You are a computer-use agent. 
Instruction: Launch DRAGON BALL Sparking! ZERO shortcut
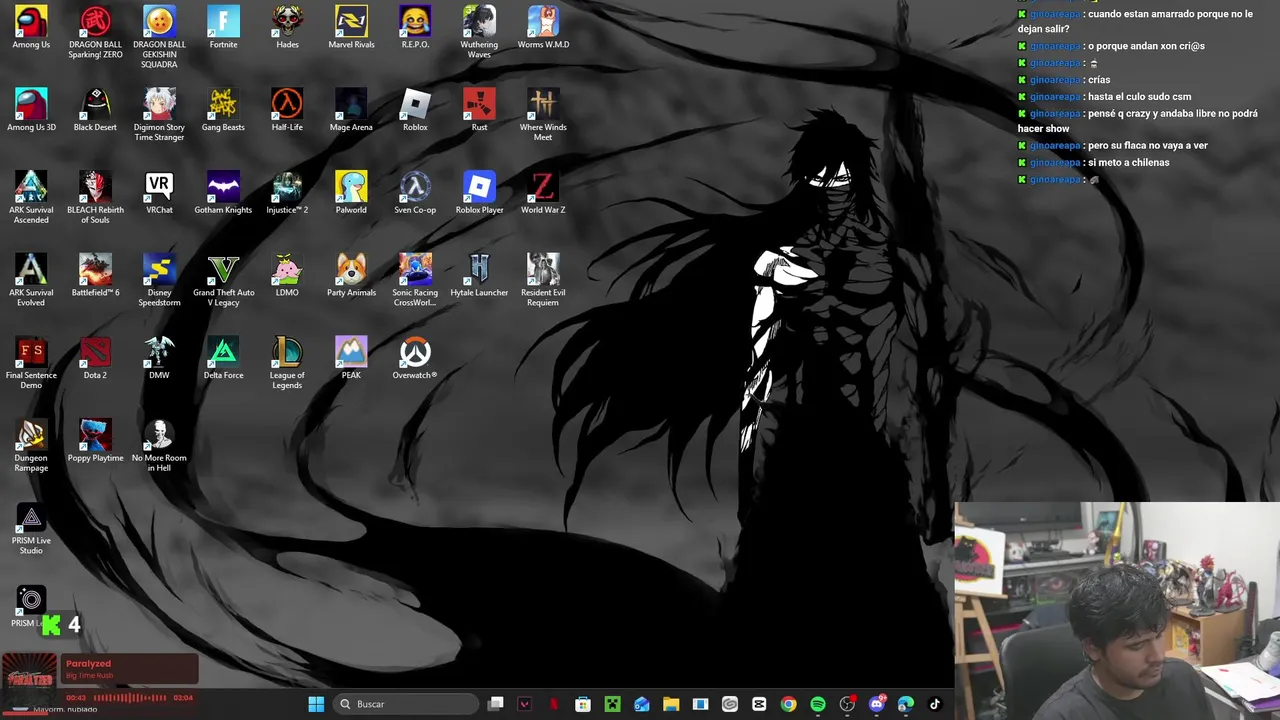95,32
